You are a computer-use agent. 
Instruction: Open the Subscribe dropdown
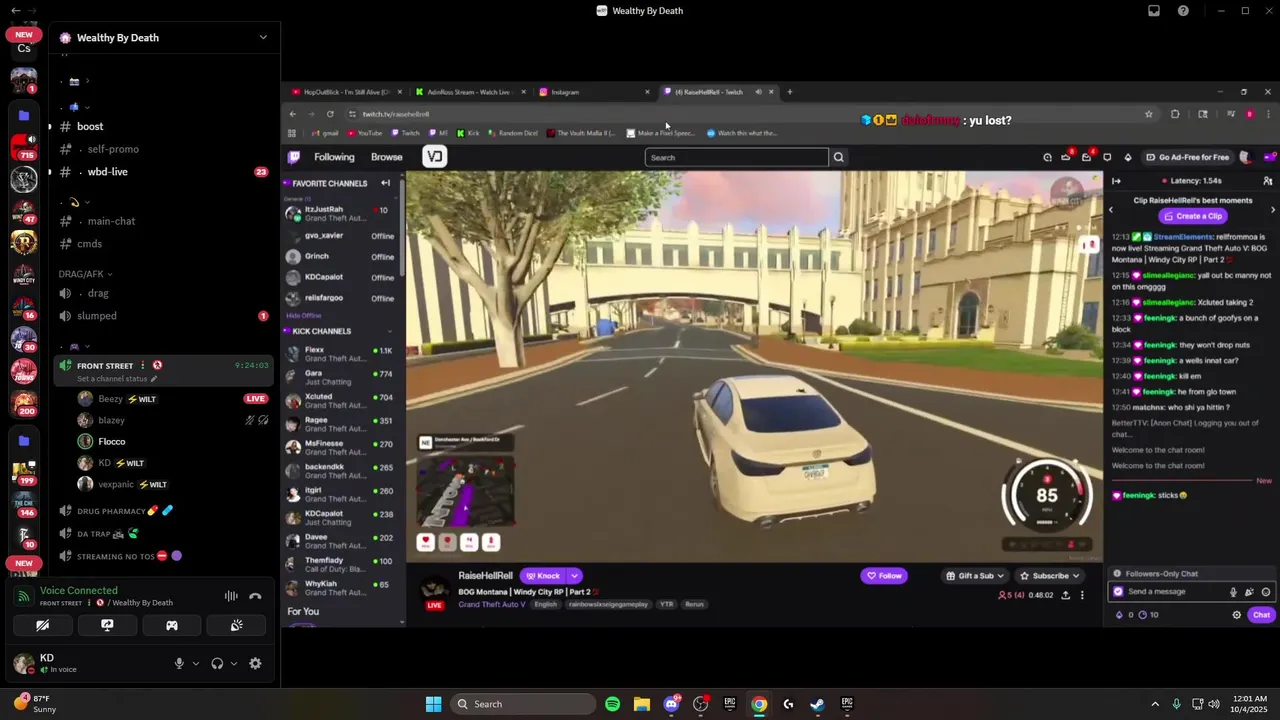click(x=1050, y=576)
